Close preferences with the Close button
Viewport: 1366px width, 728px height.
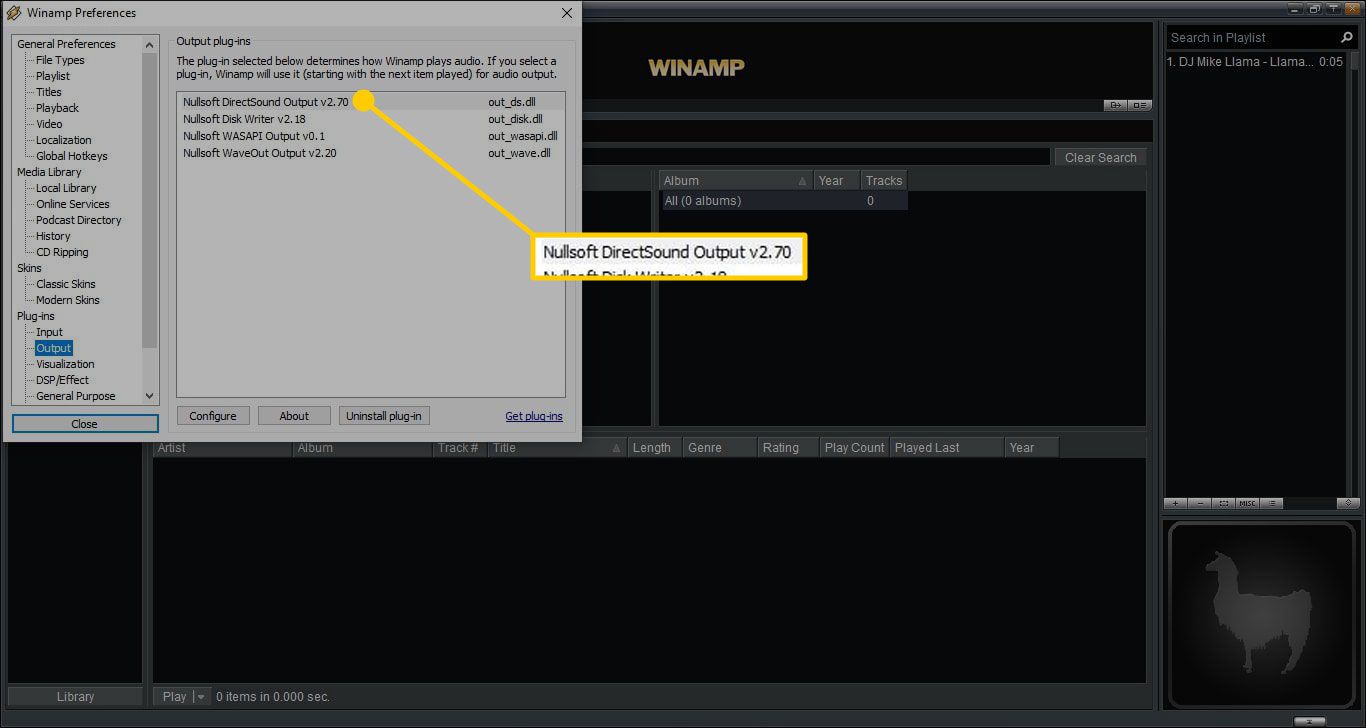pyautogui.click(x=85, y=424)
